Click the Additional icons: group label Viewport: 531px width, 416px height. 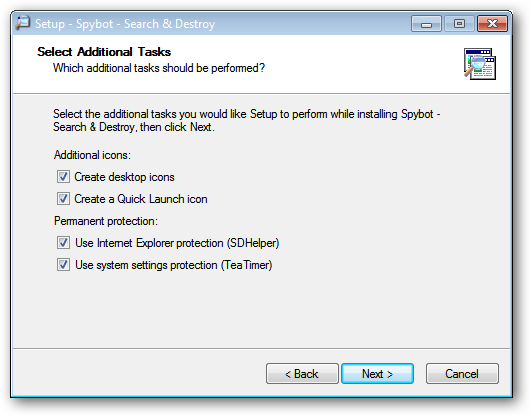coord(92,155)
